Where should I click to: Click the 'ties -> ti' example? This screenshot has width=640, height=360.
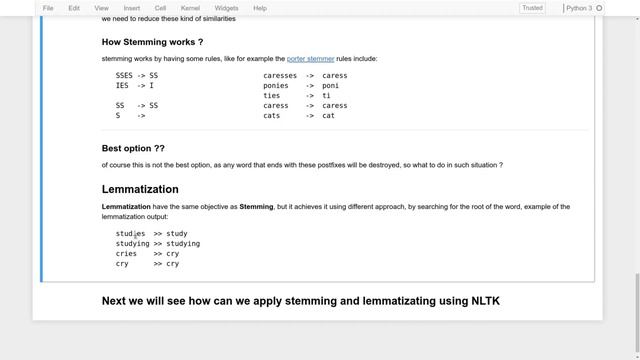[x=297, y=96]
